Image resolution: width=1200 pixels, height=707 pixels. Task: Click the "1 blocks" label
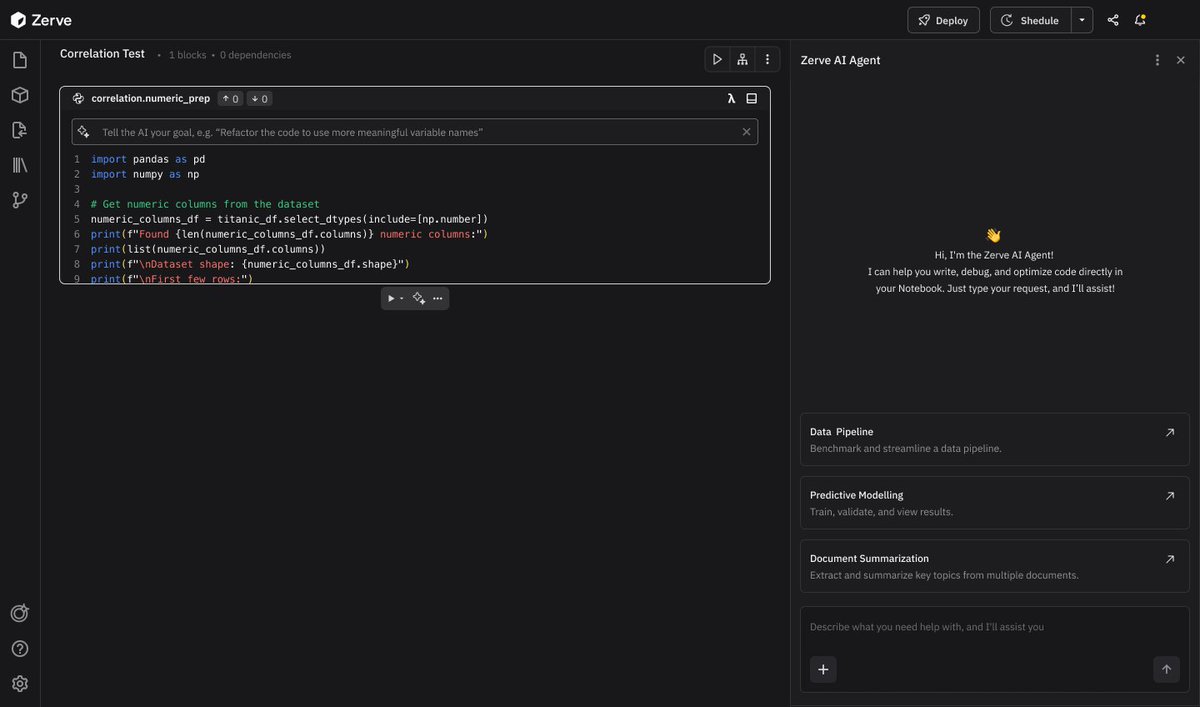pos(187,55)
